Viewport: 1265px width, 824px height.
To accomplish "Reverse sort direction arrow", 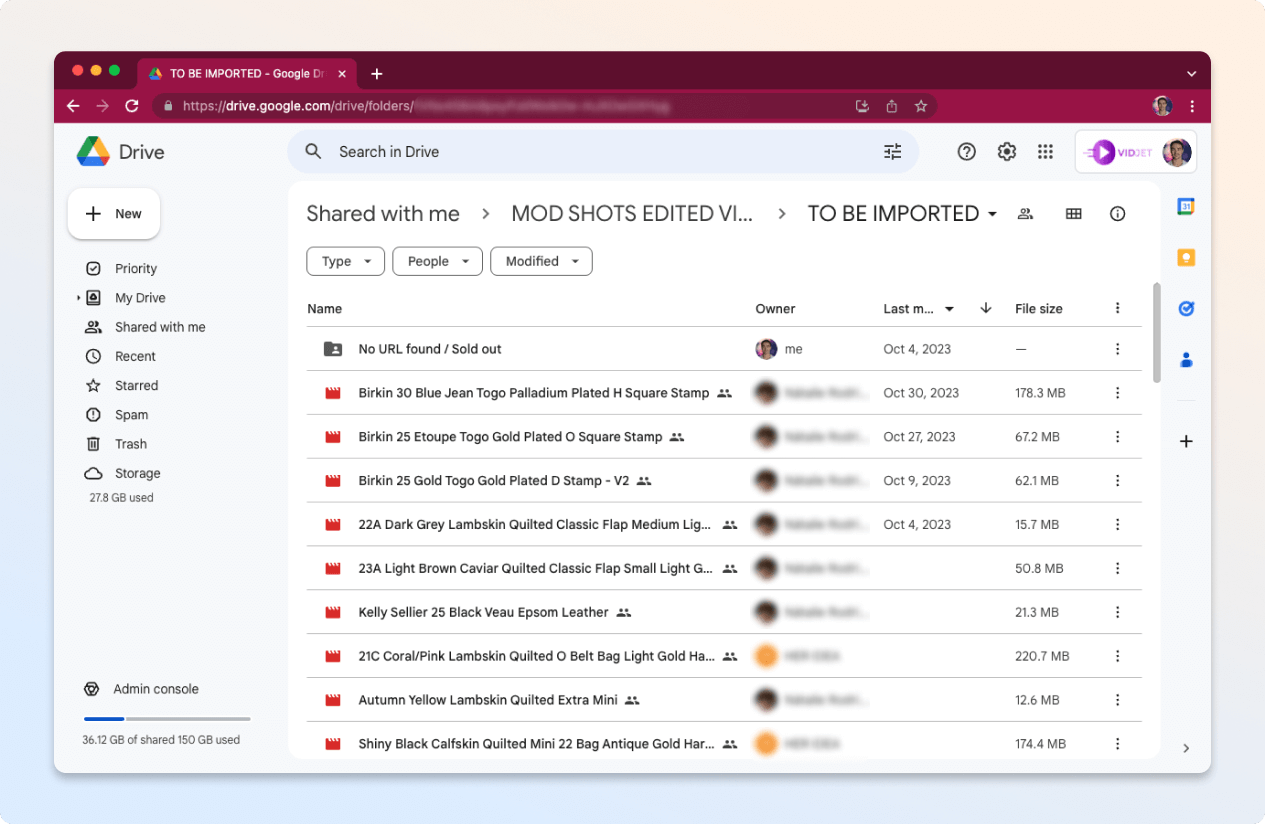I will (986, 308).
